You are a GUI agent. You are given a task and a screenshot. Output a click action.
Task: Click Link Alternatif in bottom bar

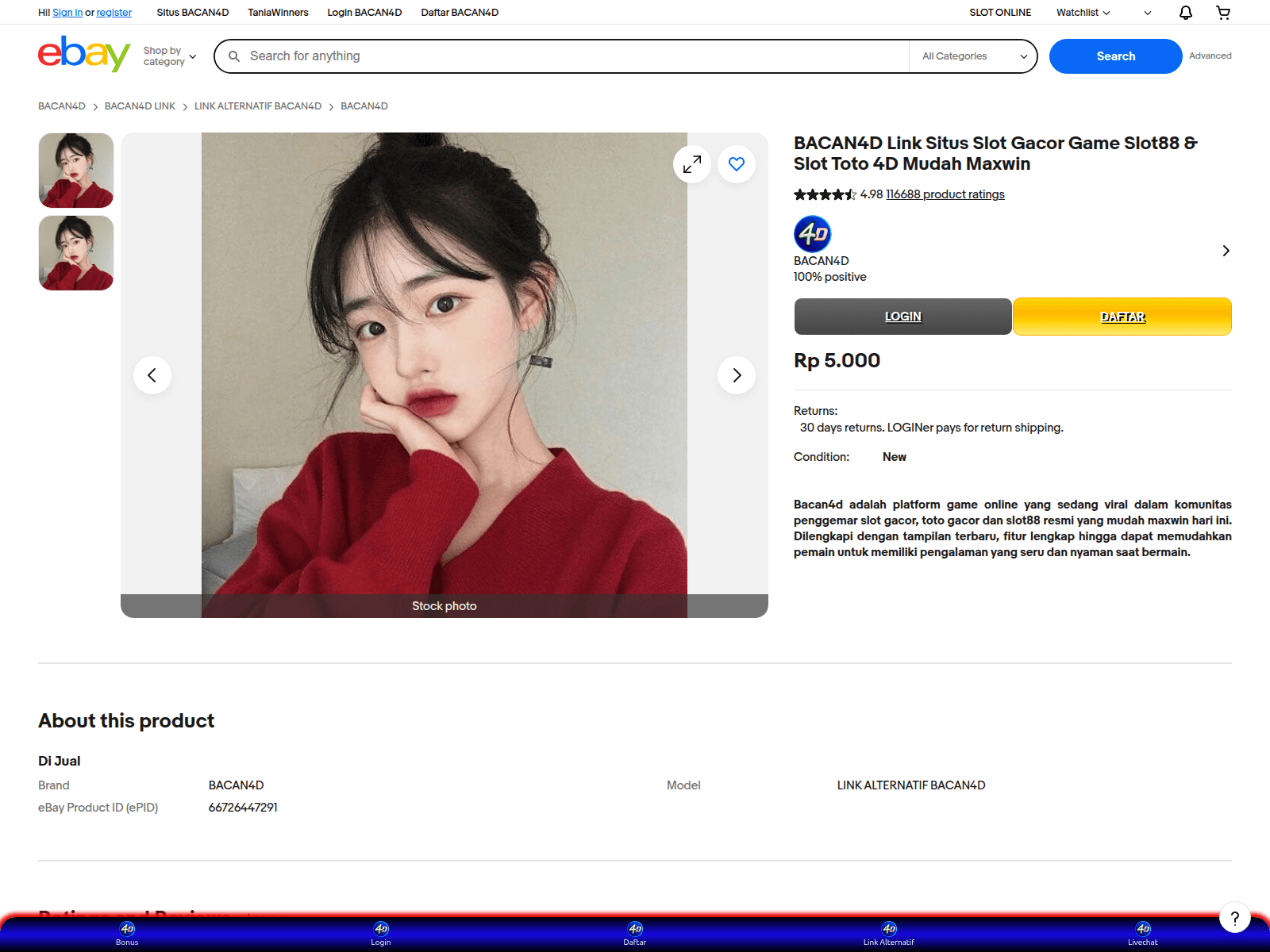[889, 934]
